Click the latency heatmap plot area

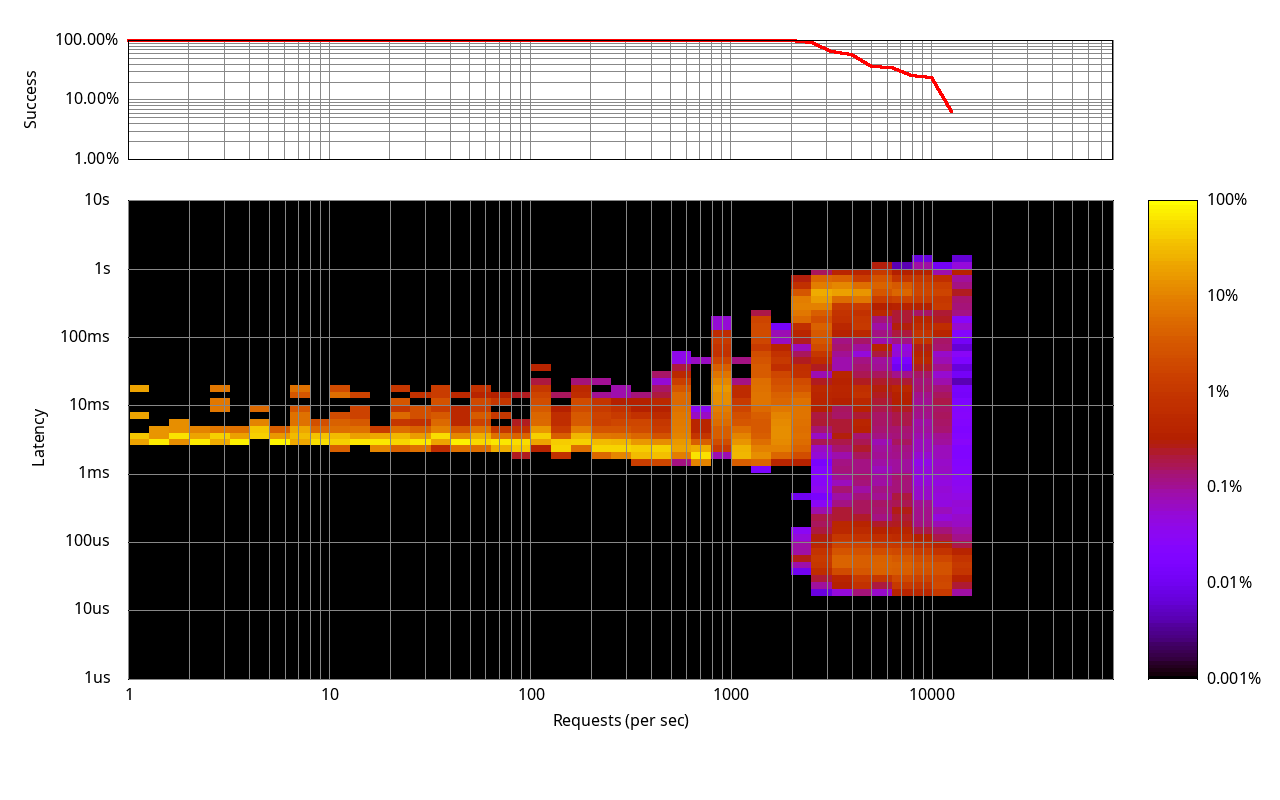pos(621,439)
